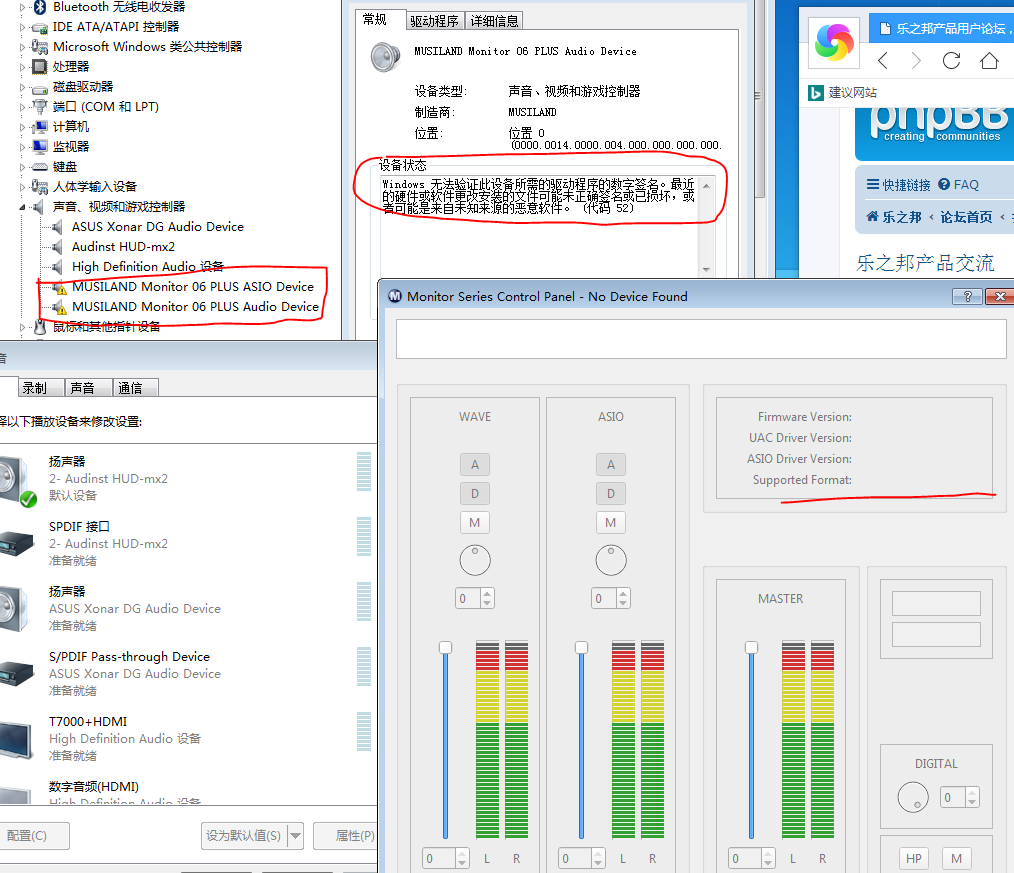Click the browser refresh icon
1014x873 pixels.
(951, 61)
